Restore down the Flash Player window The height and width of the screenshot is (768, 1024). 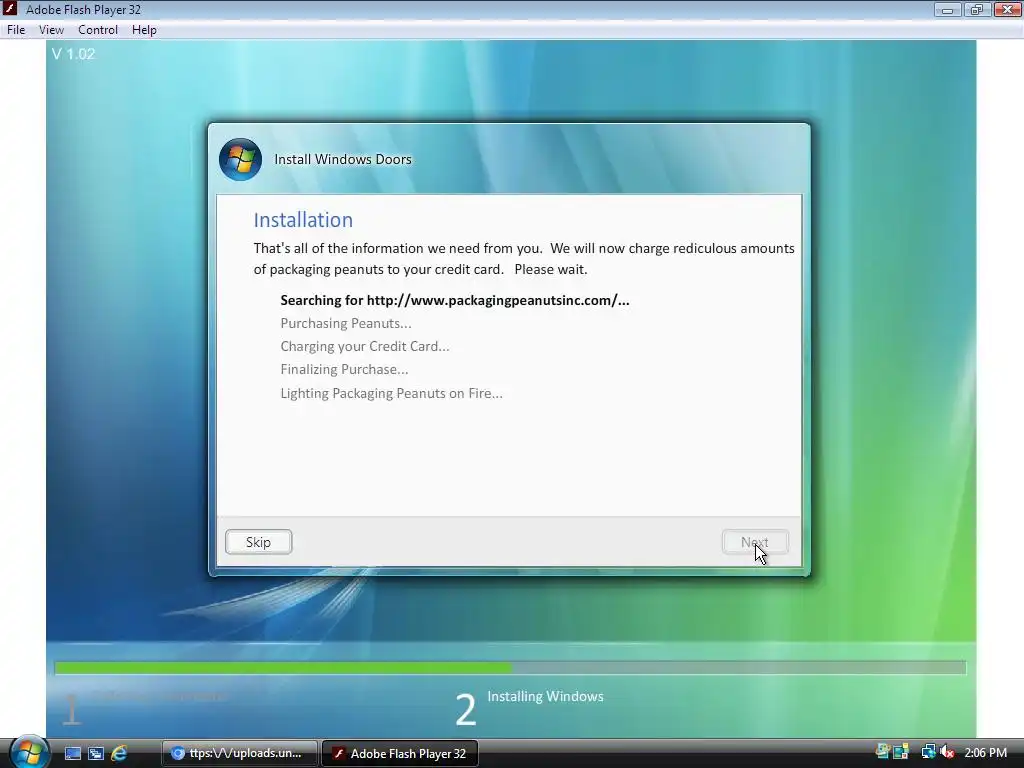(976, 10)
